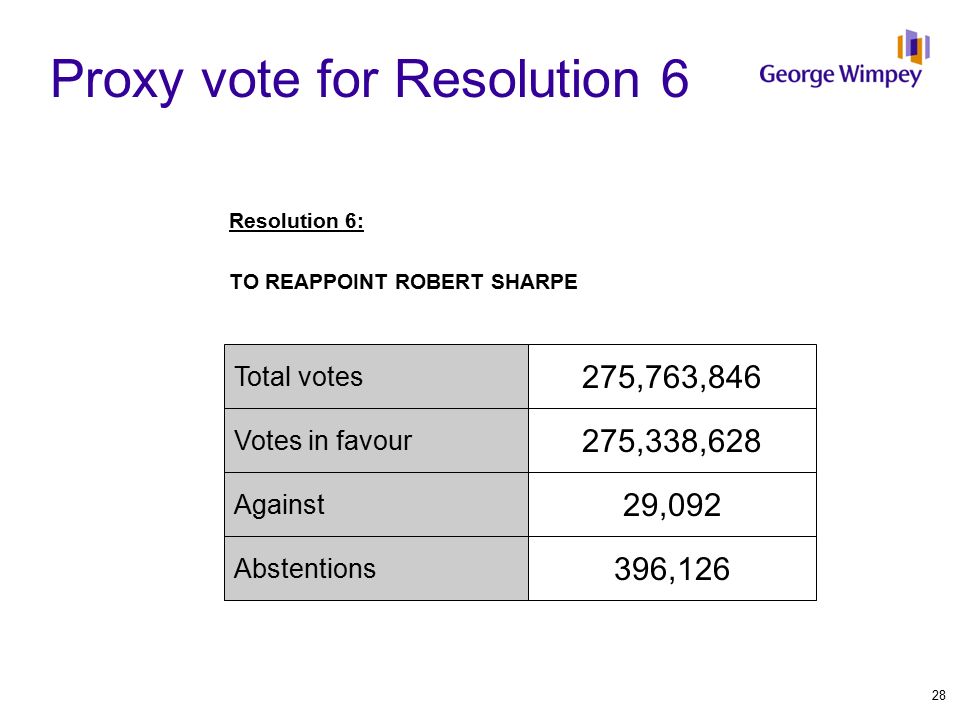Click the word Resolution in the slide title
The height and width of the screenshot is (720, 960).
pyautogui.click(x=517, y=79)
